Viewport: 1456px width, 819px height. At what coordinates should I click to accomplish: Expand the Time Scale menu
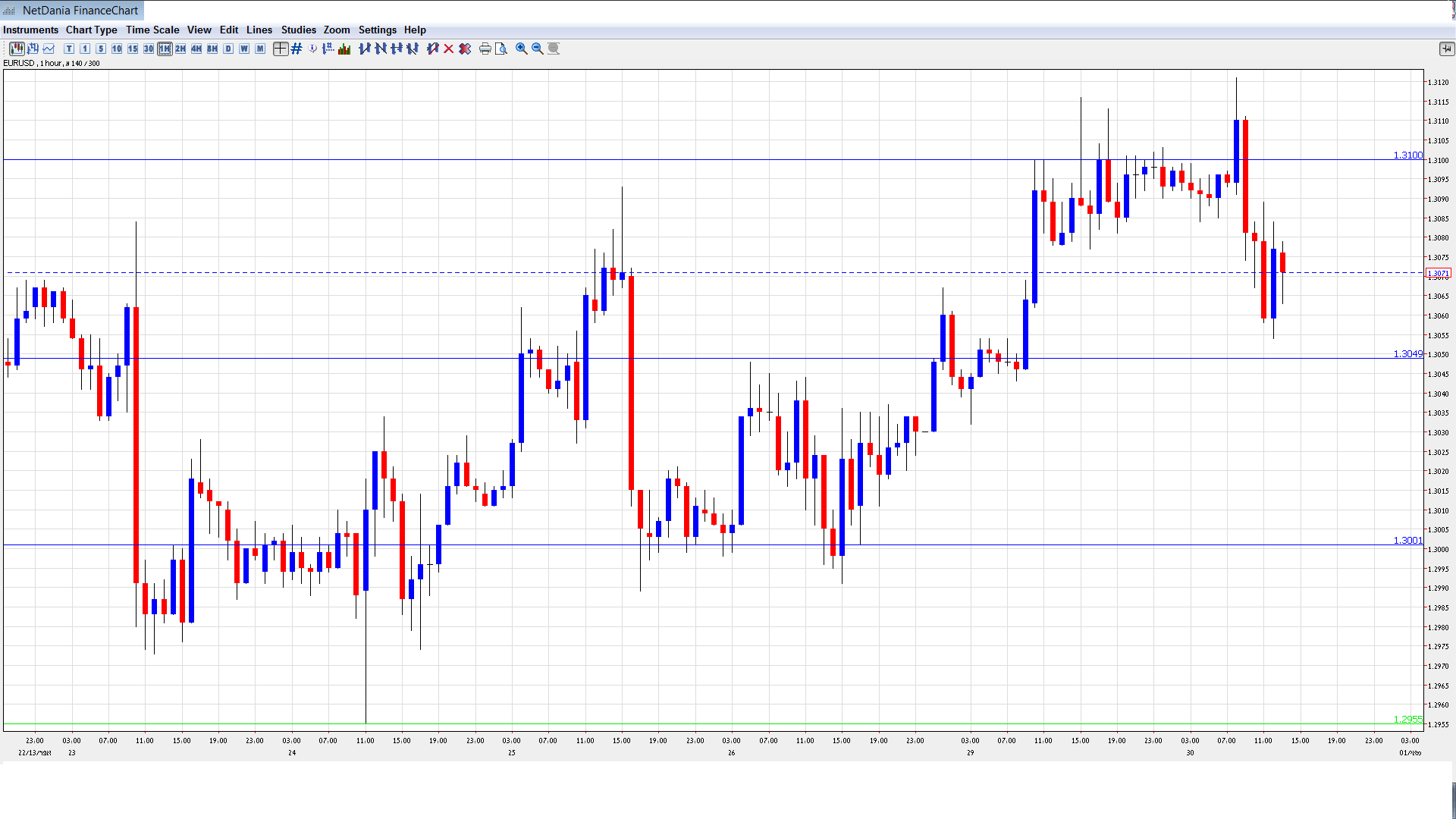point(152,30)
